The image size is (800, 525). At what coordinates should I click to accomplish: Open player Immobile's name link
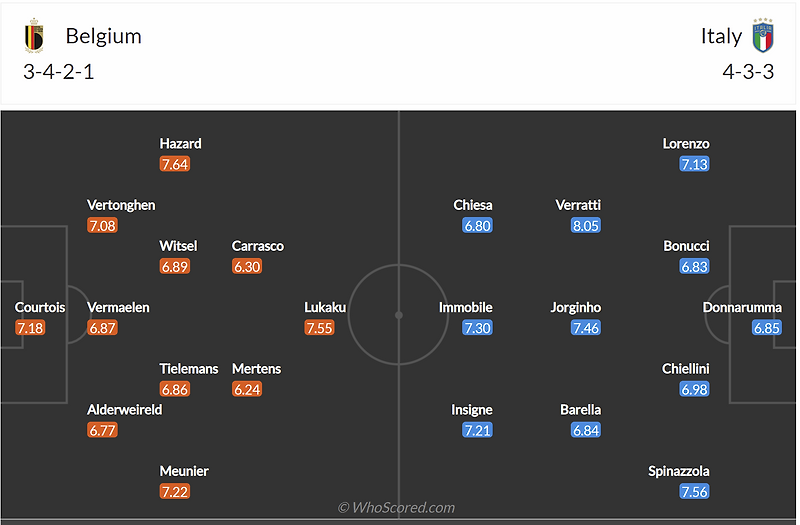466,307
